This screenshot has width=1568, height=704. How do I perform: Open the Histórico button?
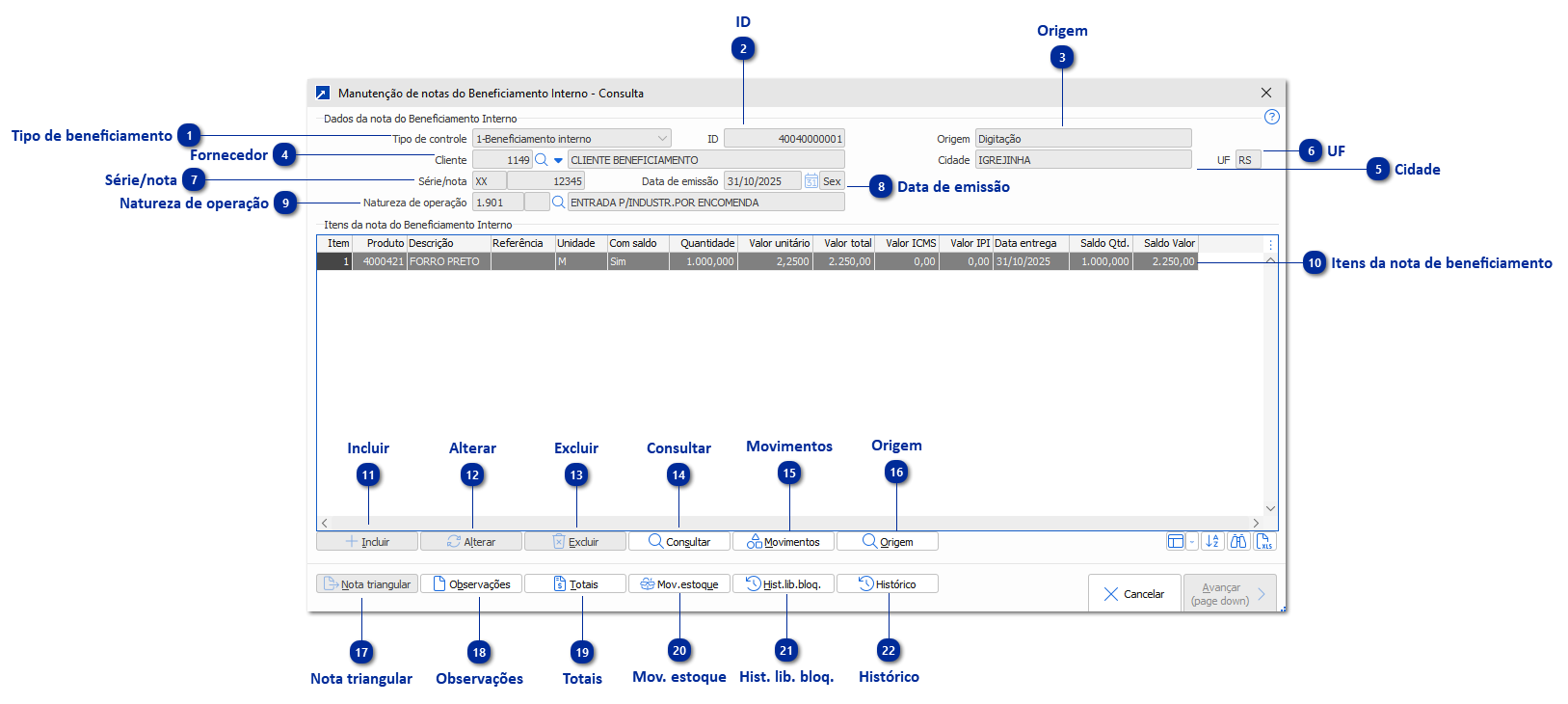888,584
